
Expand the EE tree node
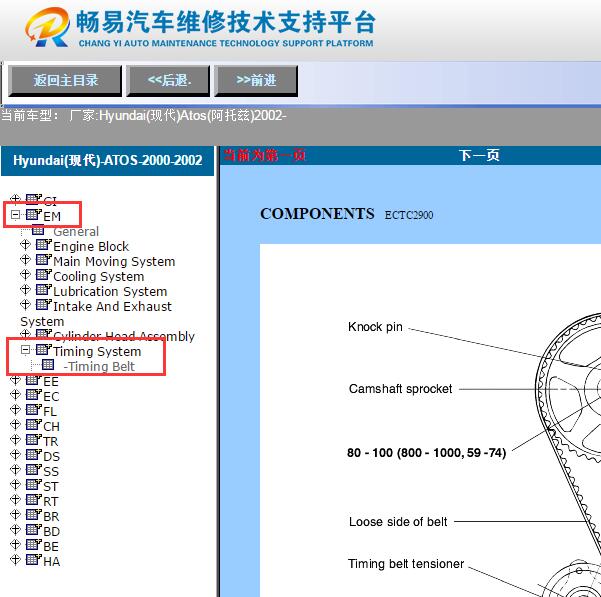tap(15, 379)
